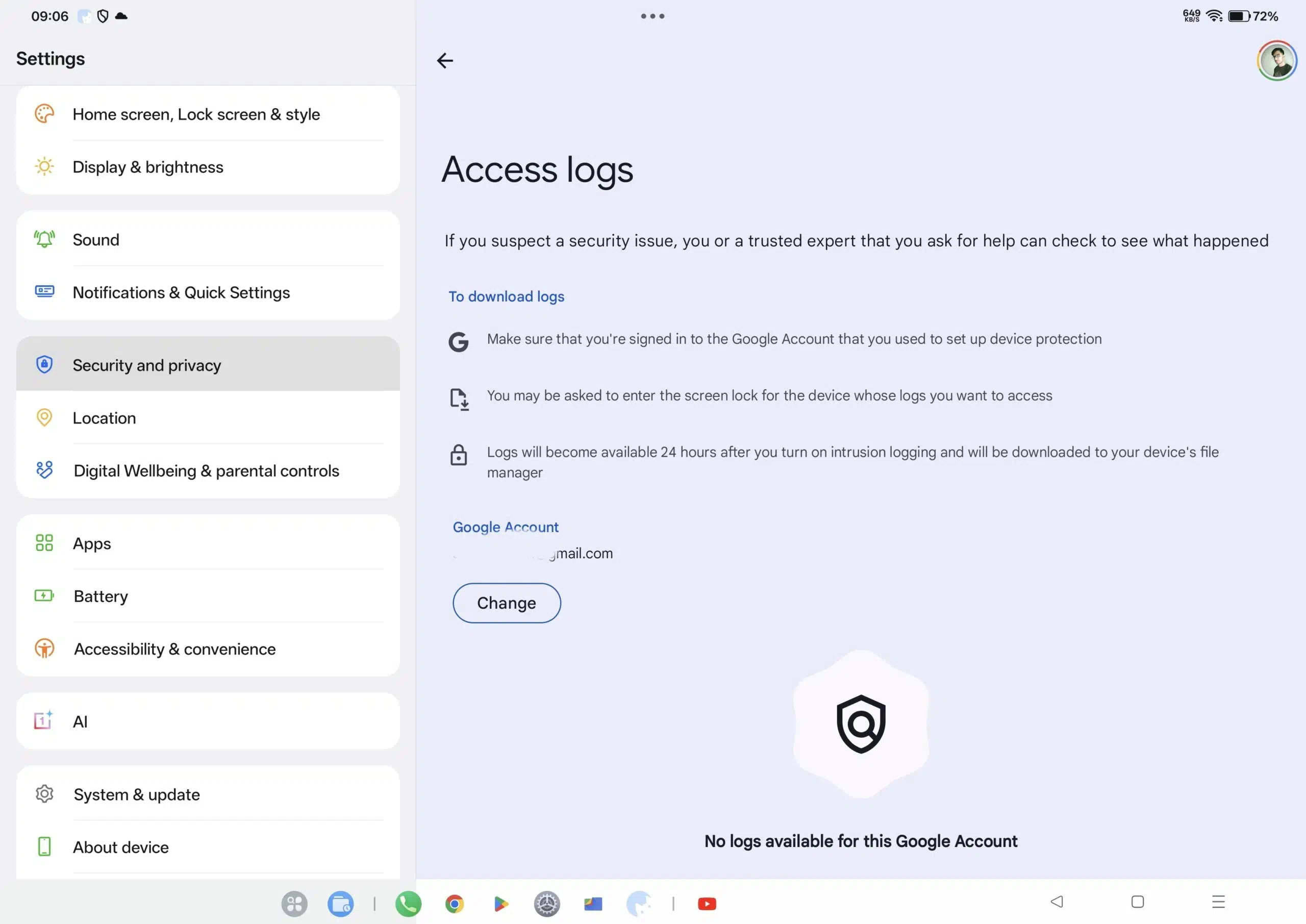Tap the Google Account email address
1306x924 pixels.
pyautogui.click(x=533, y=553)
